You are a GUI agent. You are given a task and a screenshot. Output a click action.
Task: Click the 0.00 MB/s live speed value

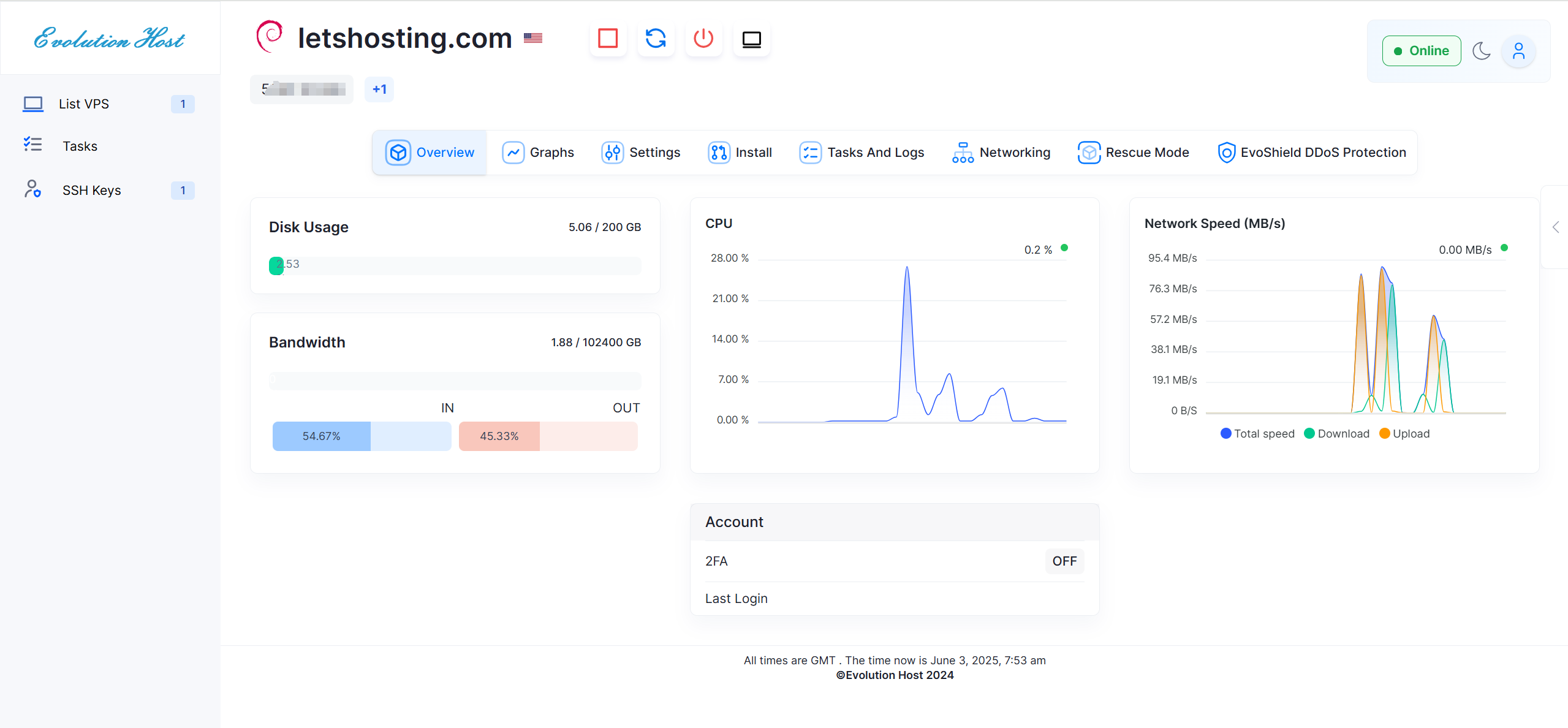click(x=1465, y=249)
